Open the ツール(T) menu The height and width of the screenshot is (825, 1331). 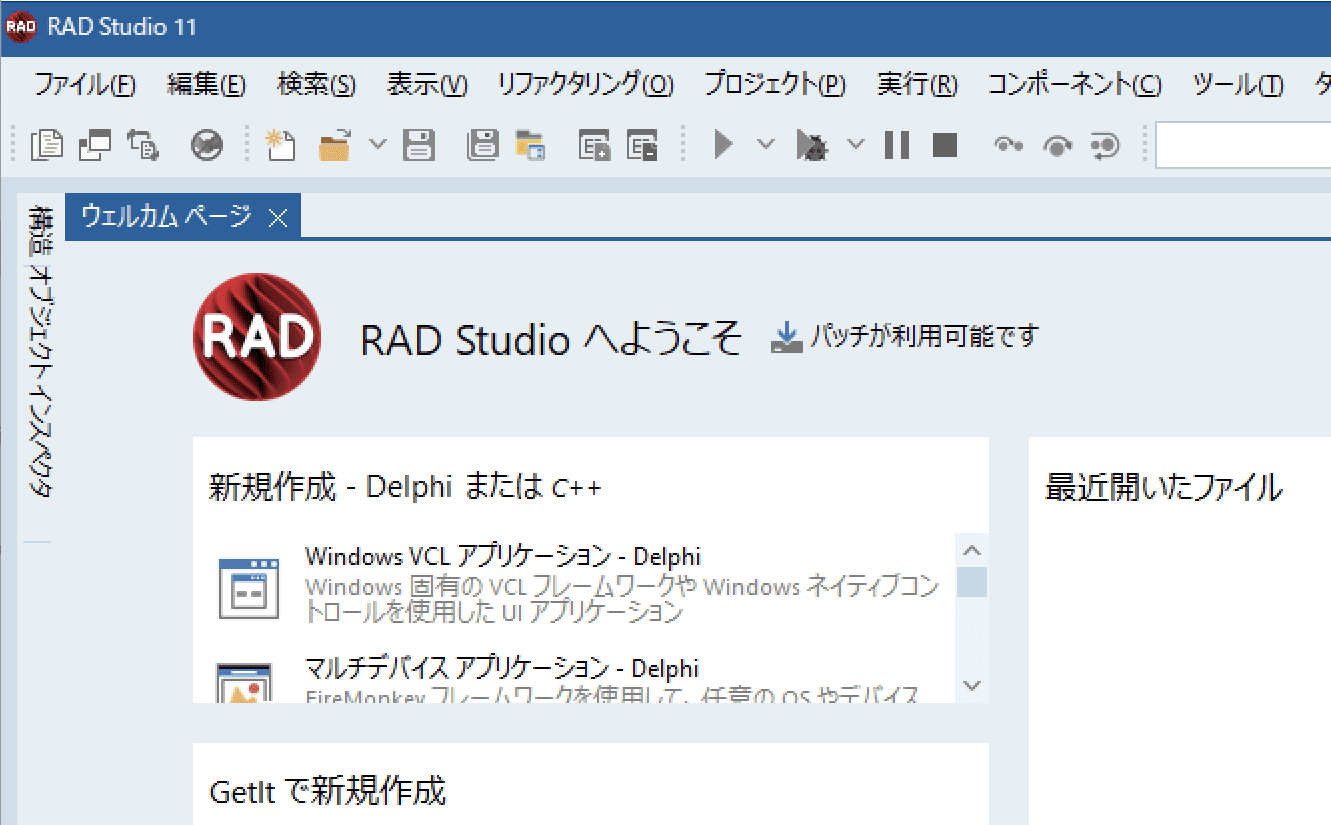1238,85
